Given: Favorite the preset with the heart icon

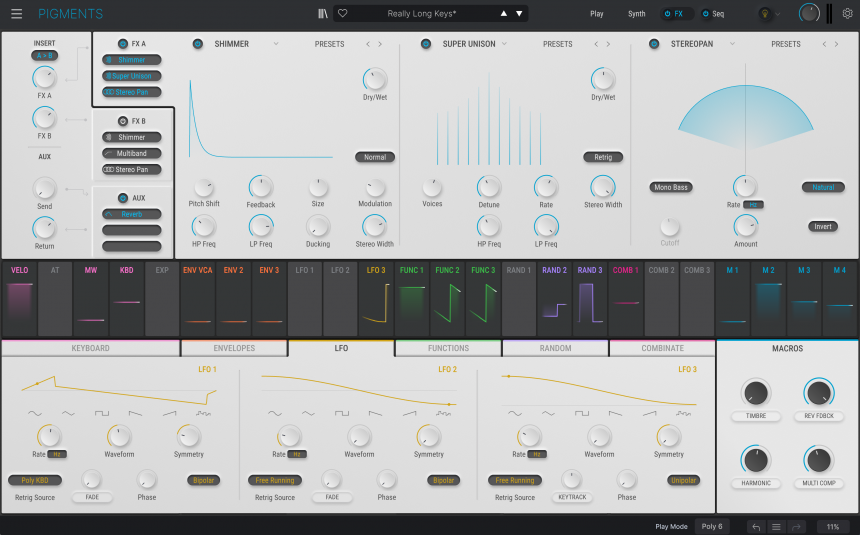Looking at the screenshot, I should [342, 14].
